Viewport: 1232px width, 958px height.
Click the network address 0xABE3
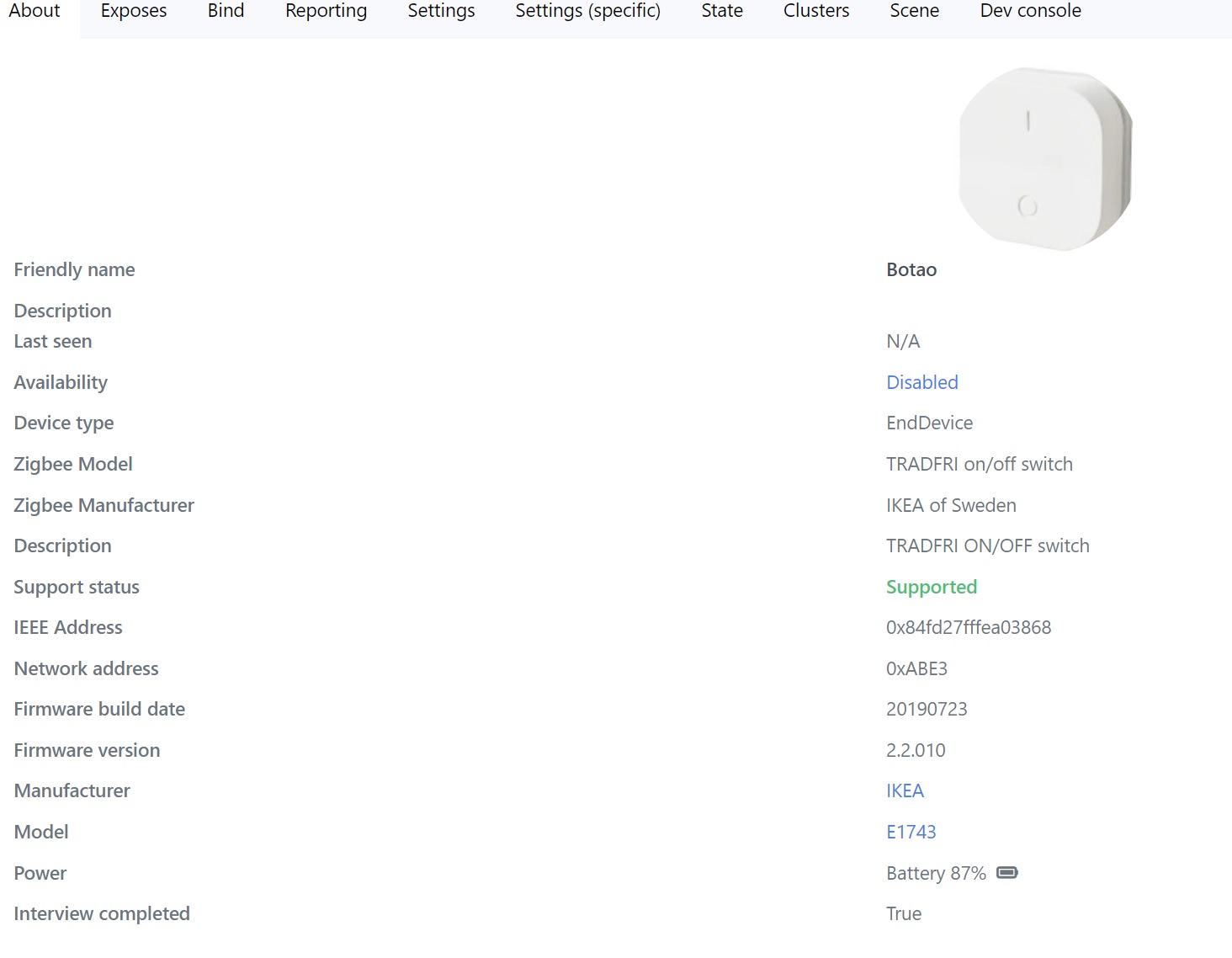point(916,668)
